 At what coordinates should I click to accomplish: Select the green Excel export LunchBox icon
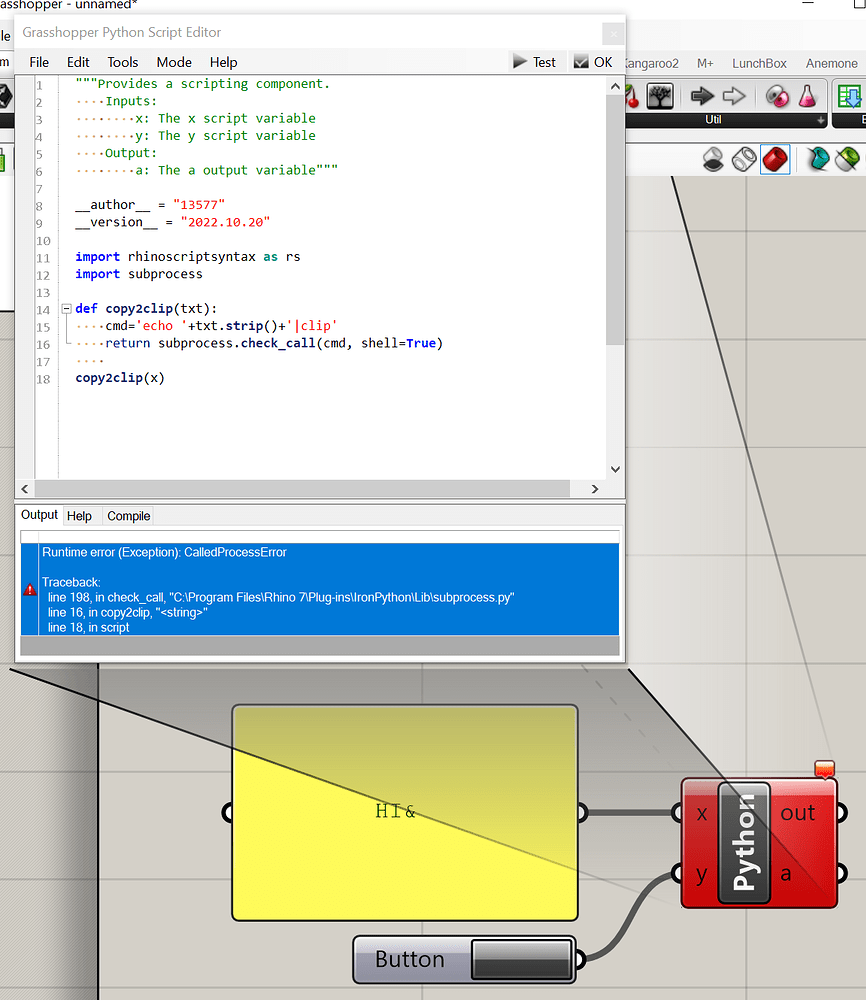852,96
